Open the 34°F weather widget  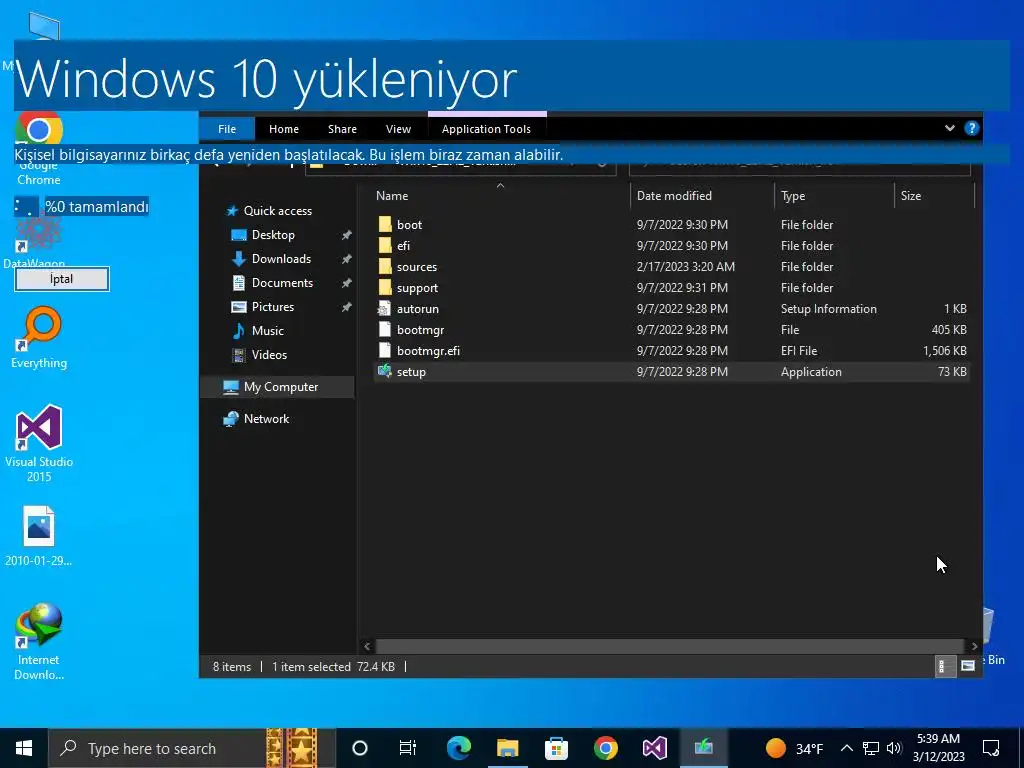pyautogui.click(x=794, y=748)
